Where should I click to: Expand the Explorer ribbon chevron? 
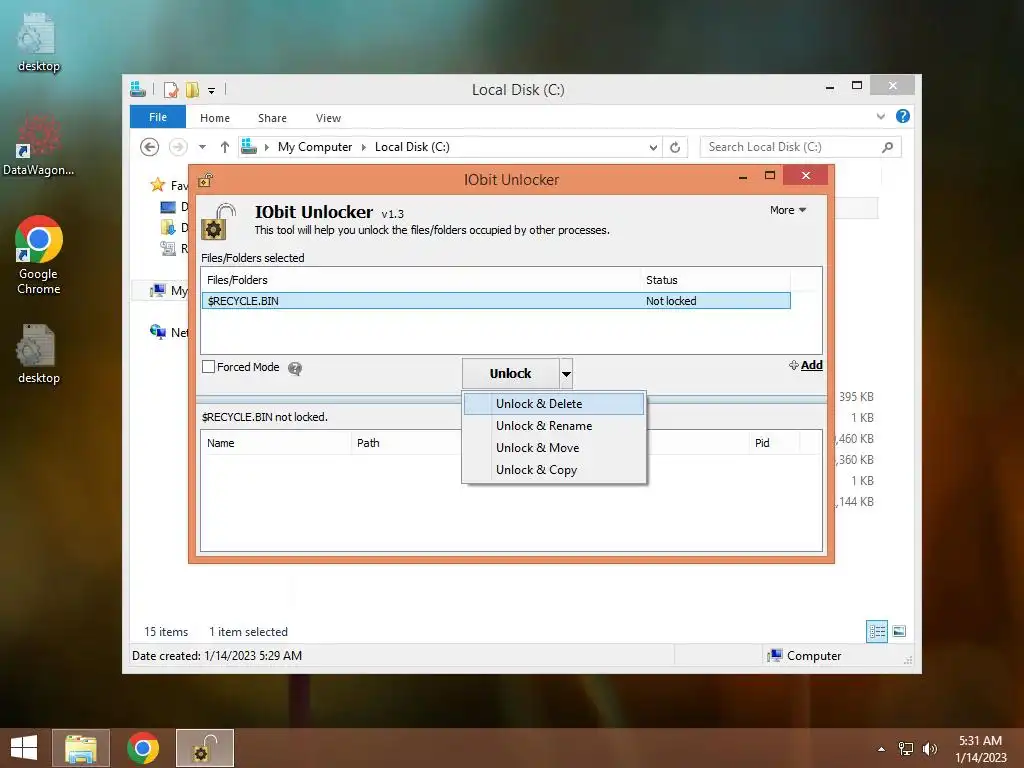880,116
